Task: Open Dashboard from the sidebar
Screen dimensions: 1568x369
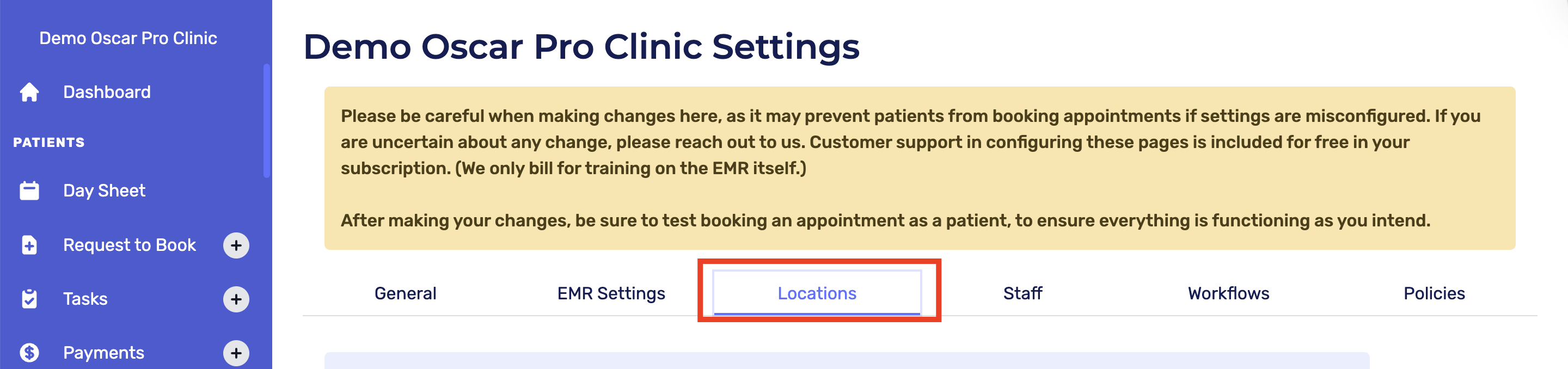Action: (x=107, y=92)
